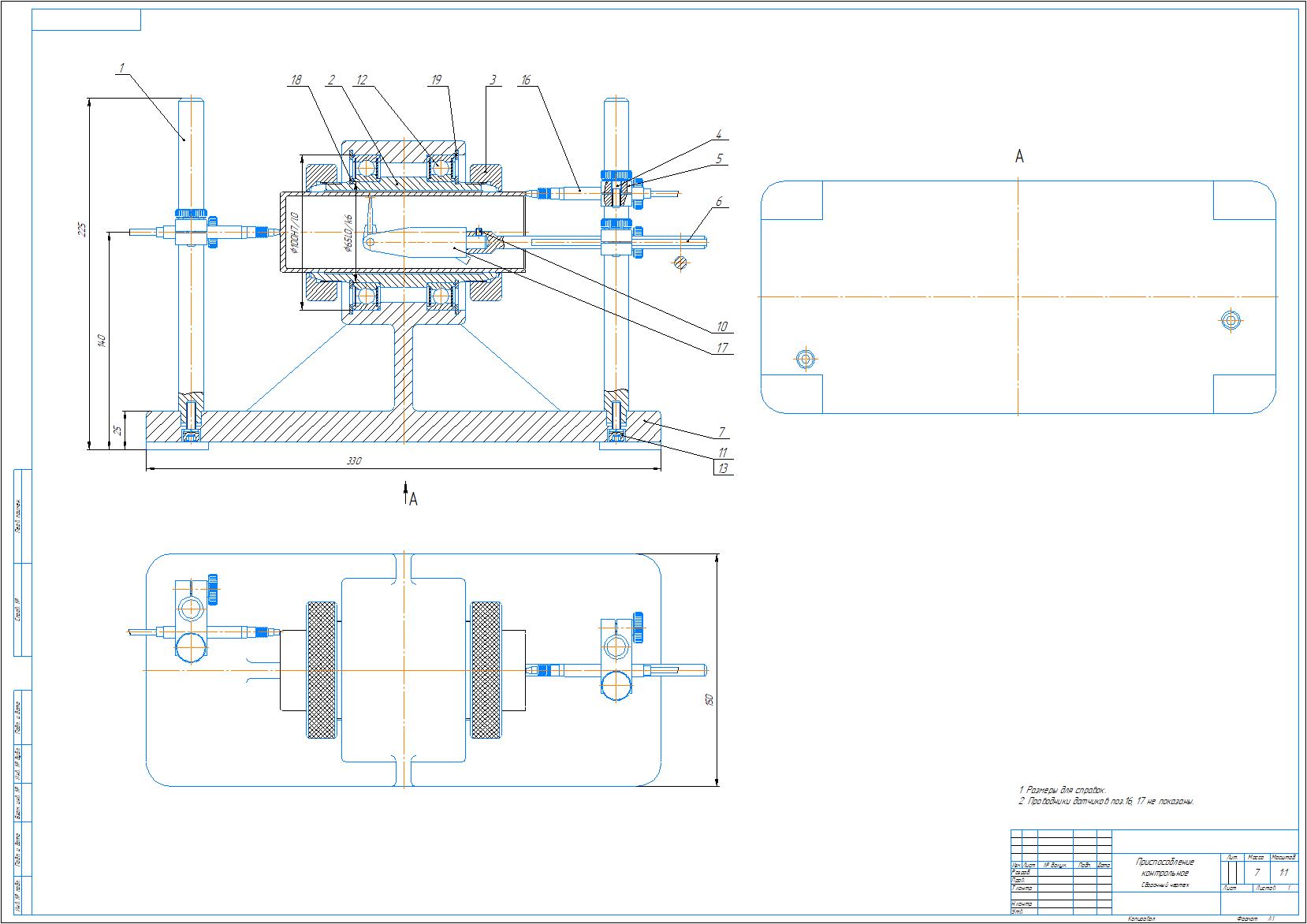The width and height of the screenshot is (1307, 924).
Task: Select the scale cell showing 1:1
Action: (x=1283, y=873)
